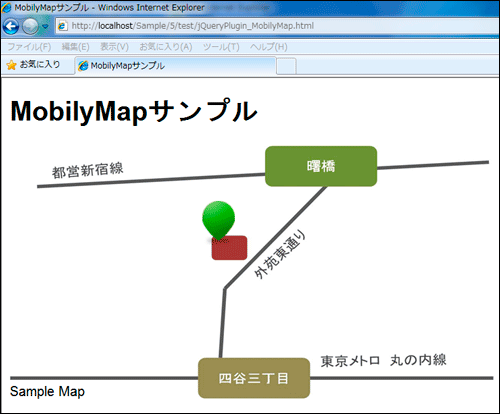The height and width of the screenshot is (414, 500).
Task: Open the recent pages dropdown arrow
Action: coord(45,26)
